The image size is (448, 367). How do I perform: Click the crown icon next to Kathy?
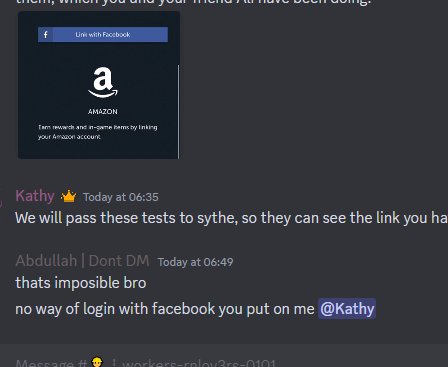click(x=69, y=196)
